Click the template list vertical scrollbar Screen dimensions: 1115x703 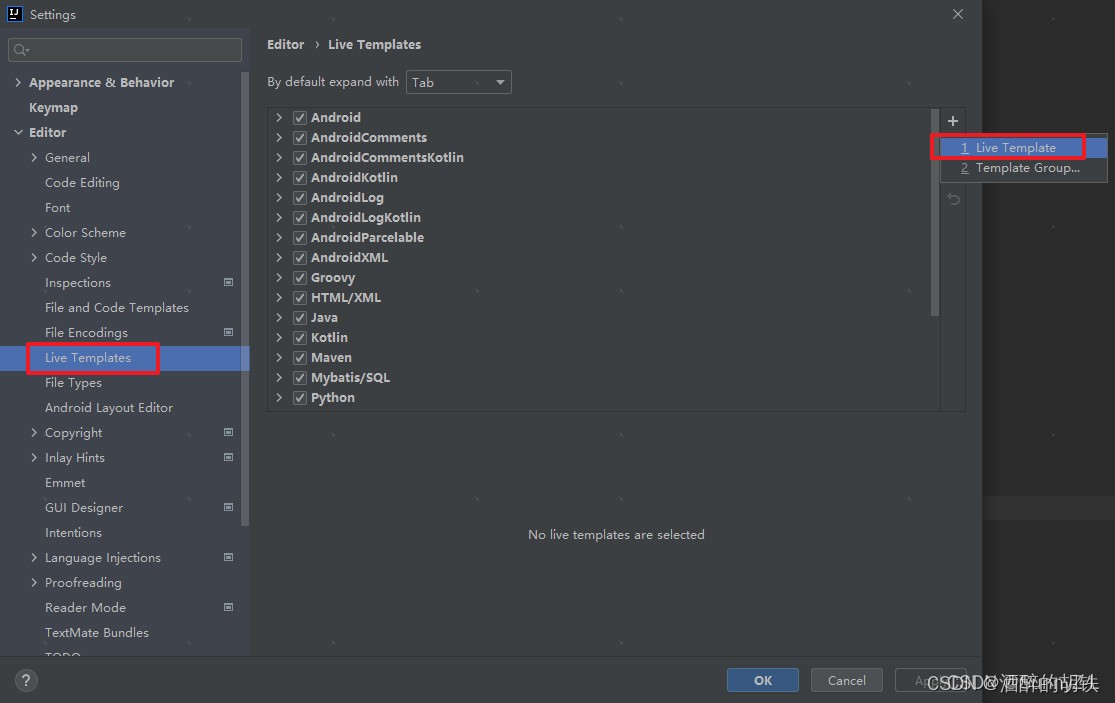pos(934,212)
